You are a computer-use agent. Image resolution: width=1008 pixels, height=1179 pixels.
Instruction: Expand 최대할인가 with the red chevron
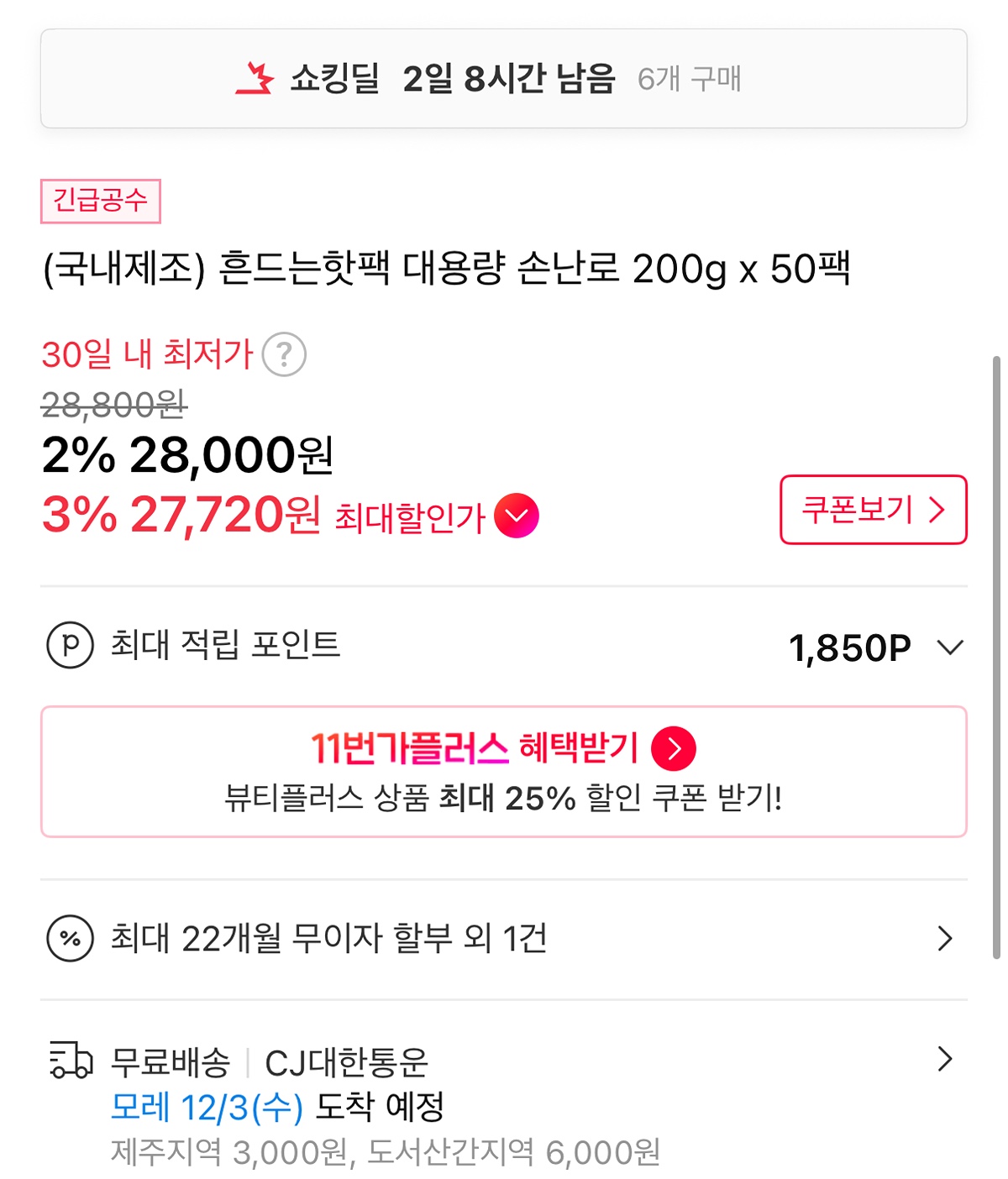pos(517,516)
